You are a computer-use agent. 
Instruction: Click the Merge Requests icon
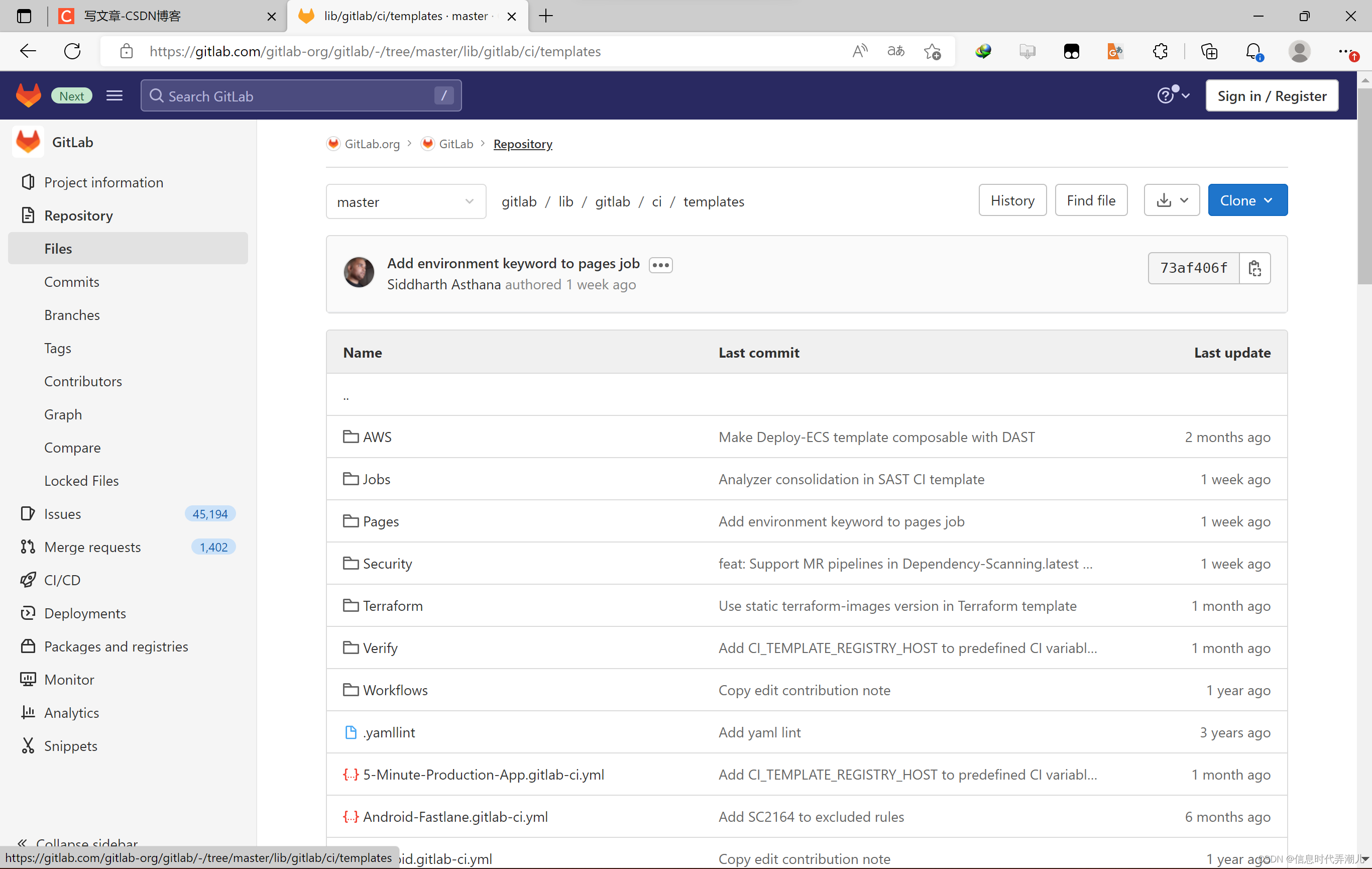27,547
